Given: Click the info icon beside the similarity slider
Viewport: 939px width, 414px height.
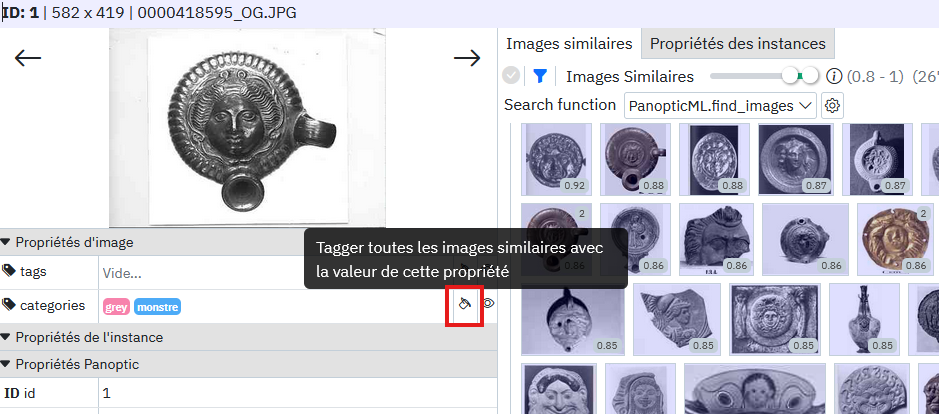Looking at the screenshot, I should coord(834,76).
